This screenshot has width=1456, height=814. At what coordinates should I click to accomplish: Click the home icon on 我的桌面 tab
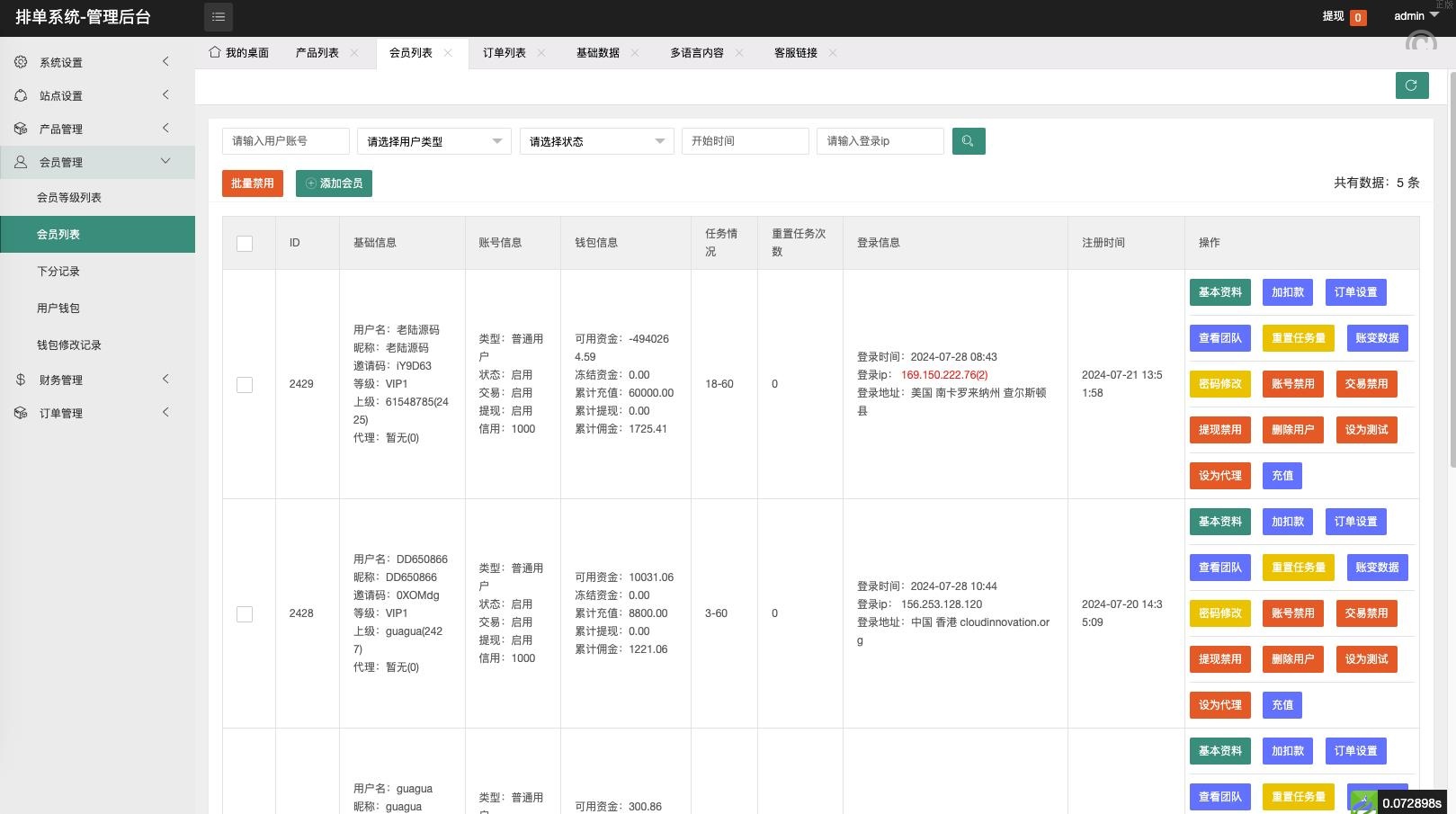(x=215, y=52)
